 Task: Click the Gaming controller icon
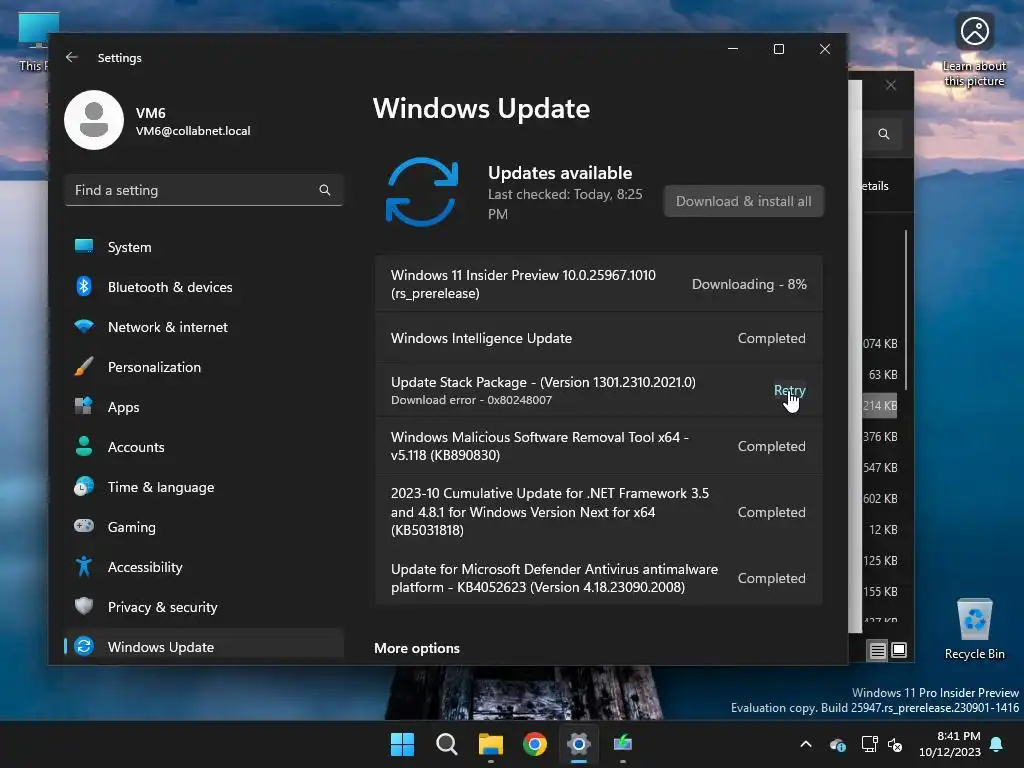[x=84, y=526]
